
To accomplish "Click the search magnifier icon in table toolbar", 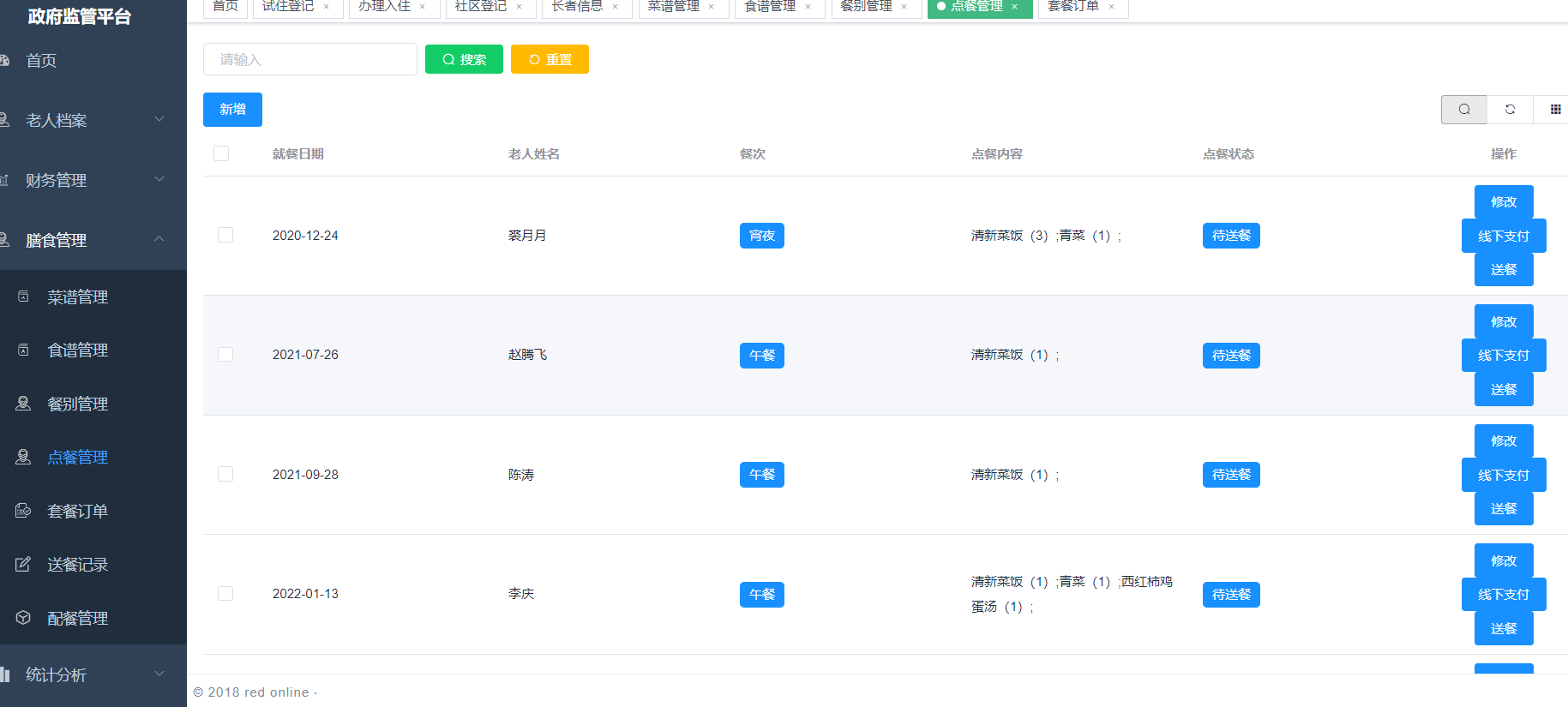I will pos(1463,110).
